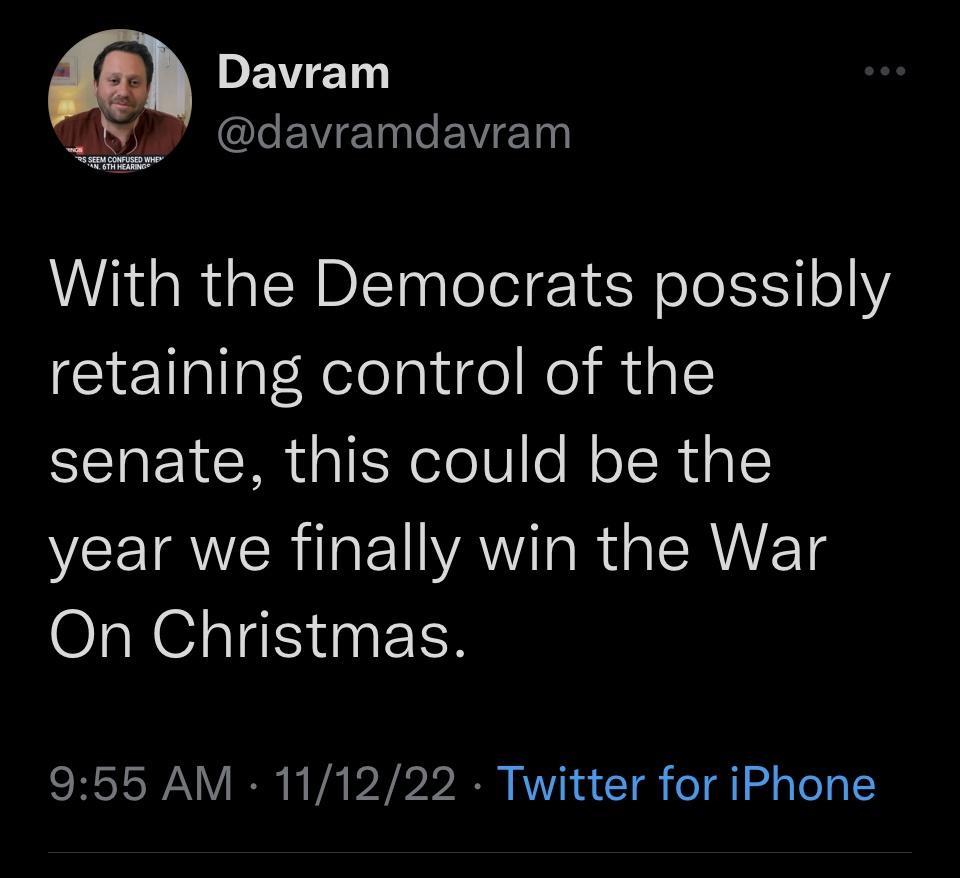Open the Davram display name profile

[303, 71]
